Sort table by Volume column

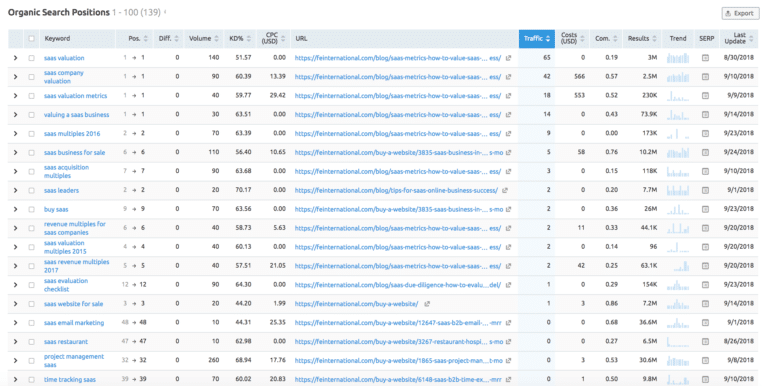tap(204, 39)
